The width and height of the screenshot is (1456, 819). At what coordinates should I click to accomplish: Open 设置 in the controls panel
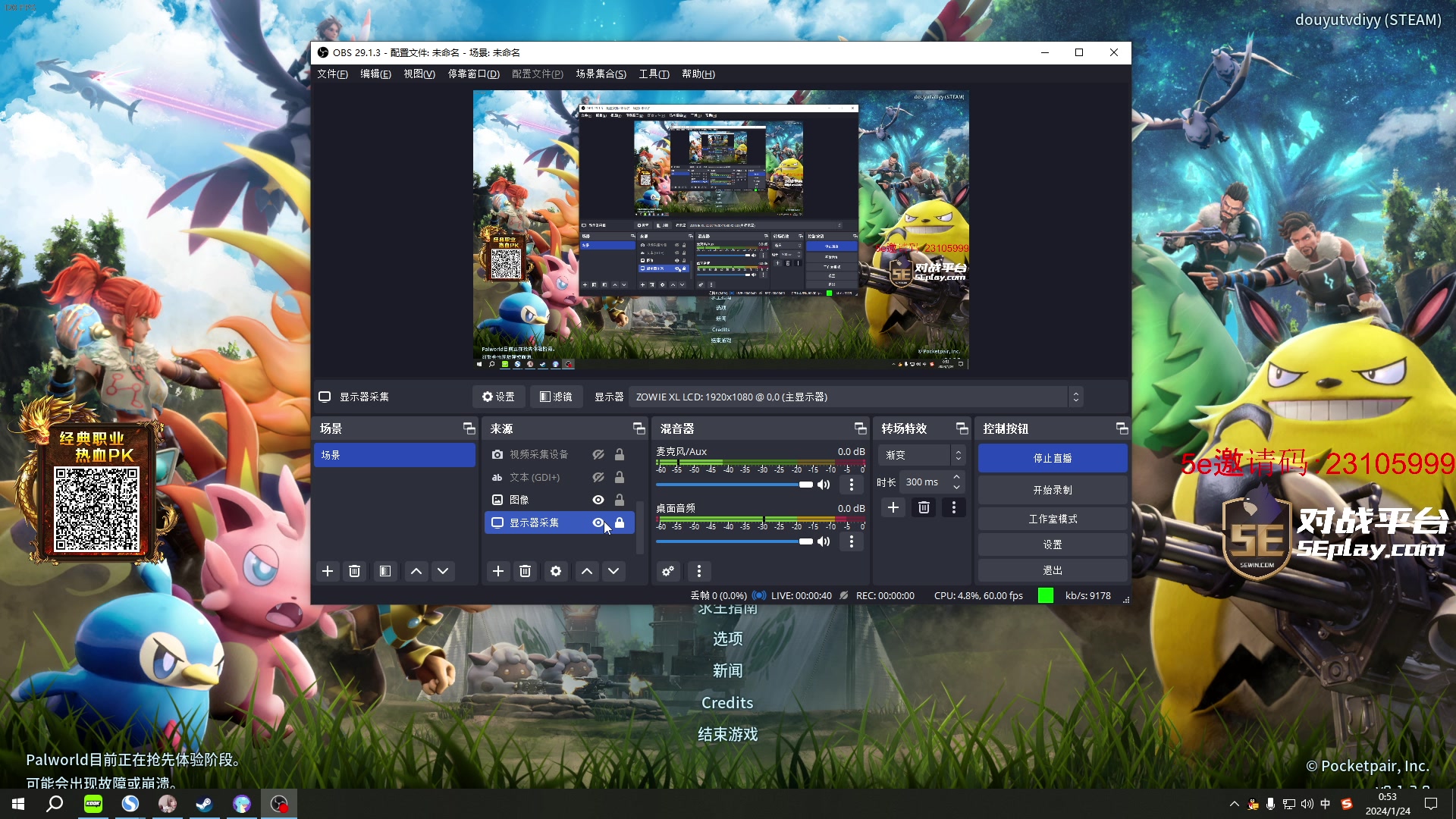[1053, 544]
